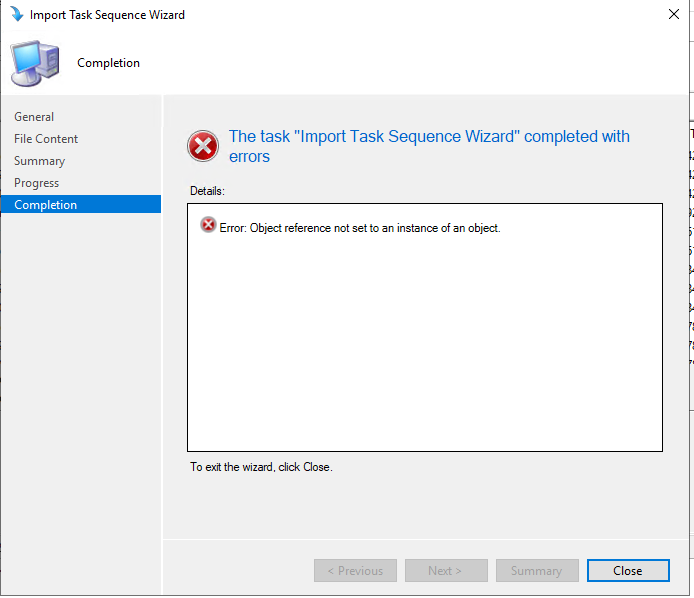
Task: Click the small red error icon in details
Action: [208, 225]
